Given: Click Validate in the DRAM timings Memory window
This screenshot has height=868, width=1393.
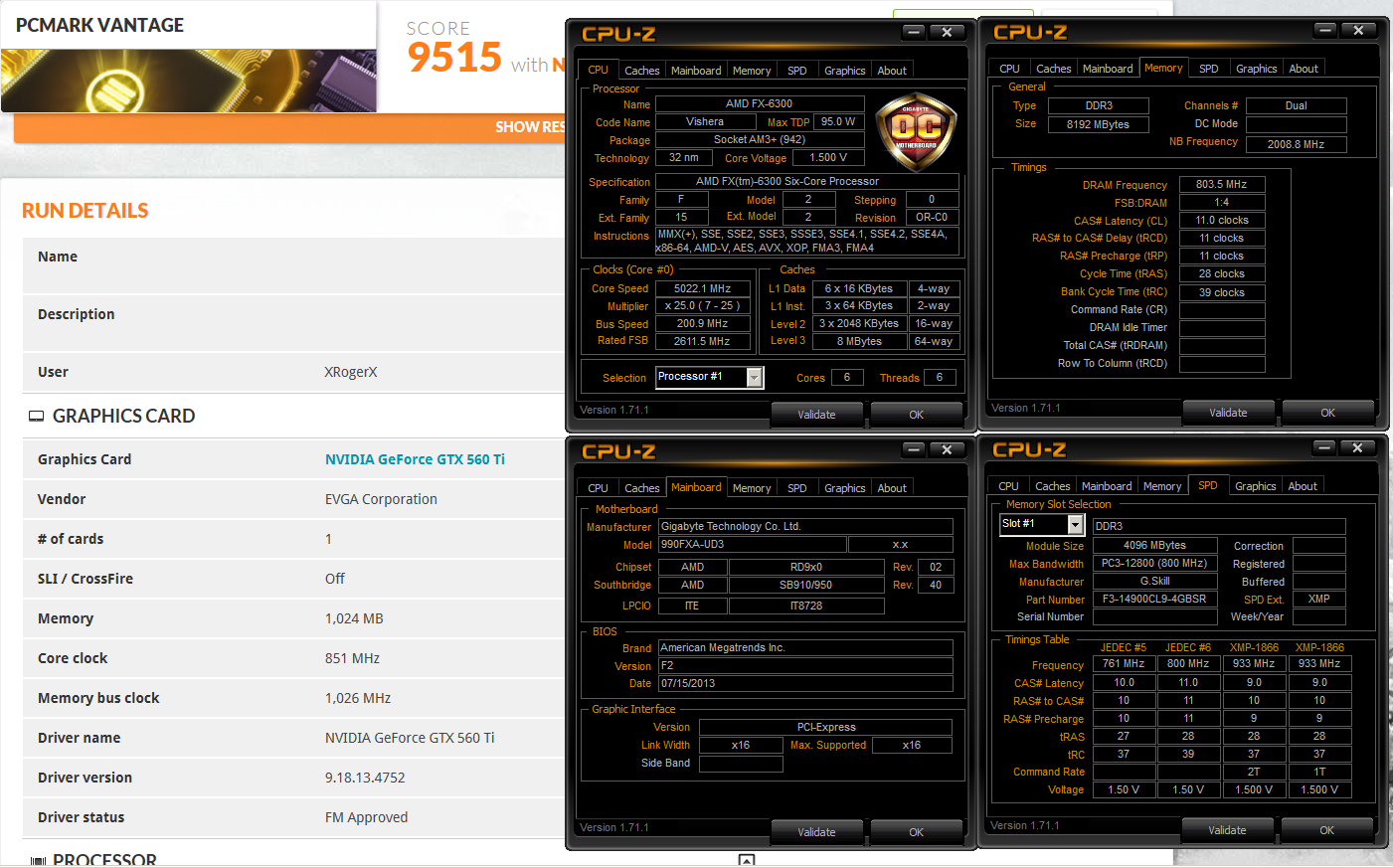Looking at the screenshot, I should point(1228,413).
